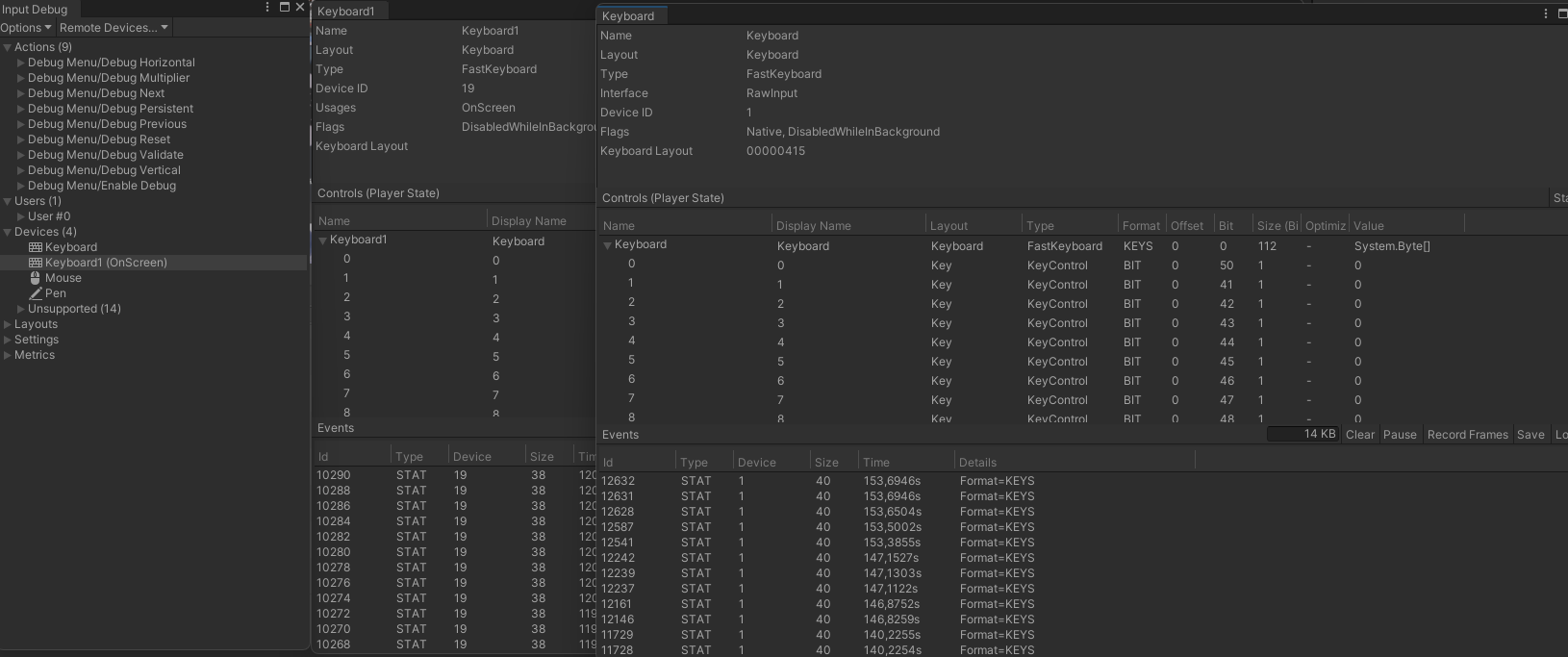
Task: Click the Clear events button
Action: (1360, 435)
